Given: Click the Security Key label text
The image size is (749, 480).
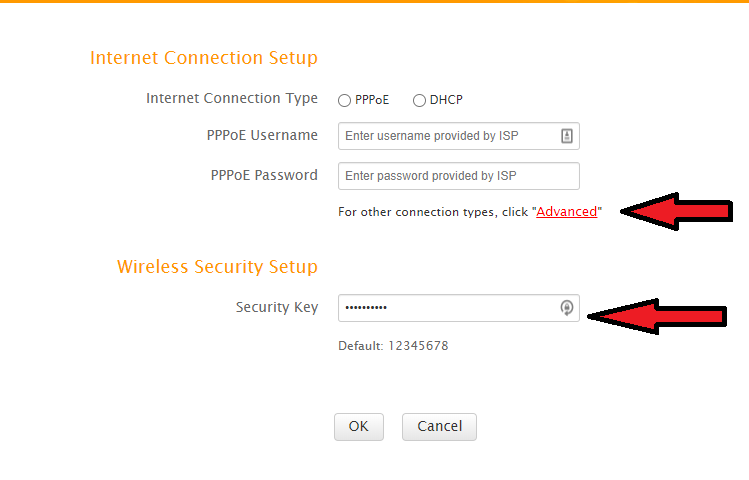Looking at the screenshot, I should [277, 307].
